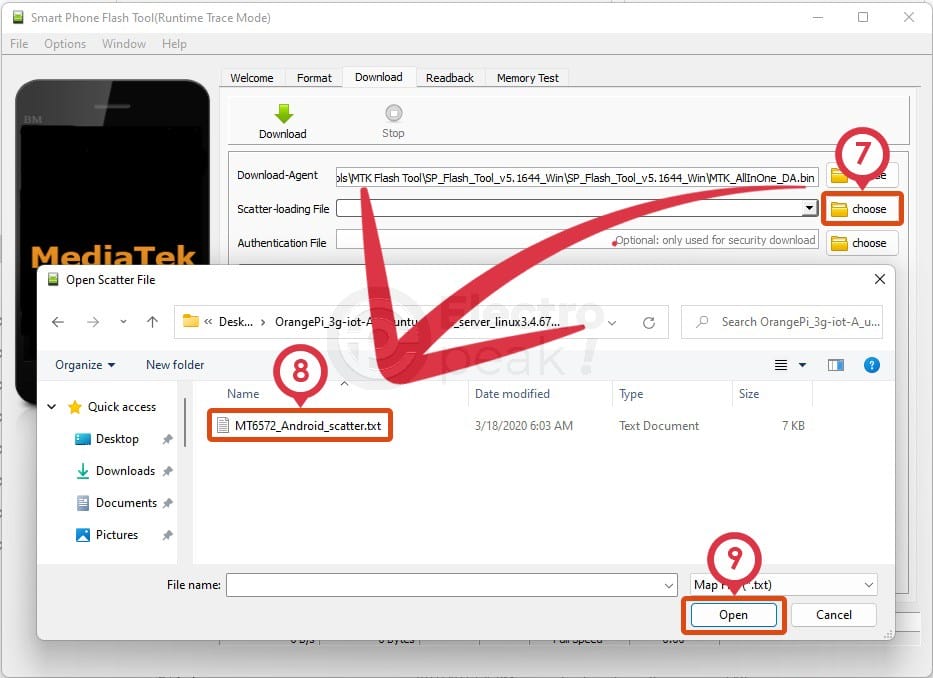Switch to the Readback tab

pyautogui.click(x=450, y=78)
